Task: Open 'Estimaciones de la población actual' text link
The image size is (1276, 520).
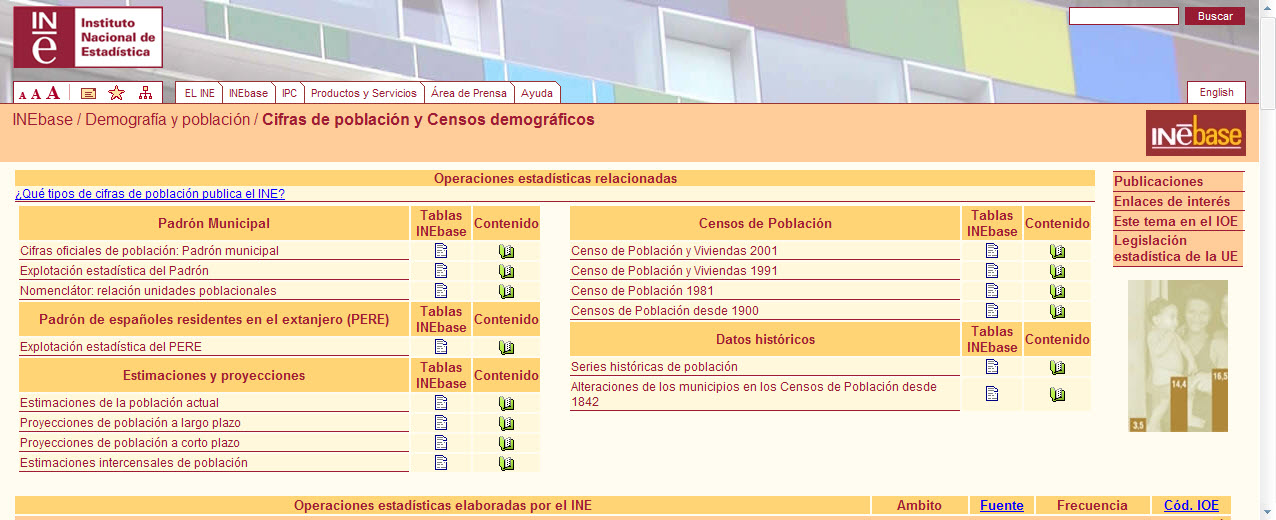Action: pos(119,403)
